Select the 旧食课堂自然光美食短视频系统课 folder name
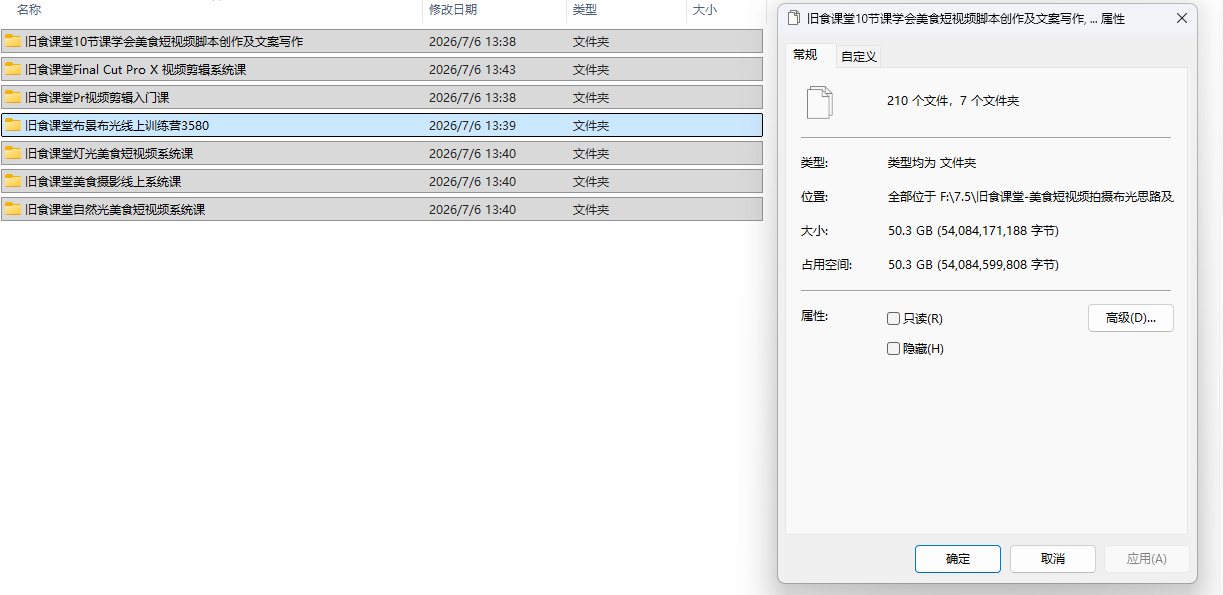Image resolution: width=1223 pixels, height=595 pixels. (x=115, y=210)
